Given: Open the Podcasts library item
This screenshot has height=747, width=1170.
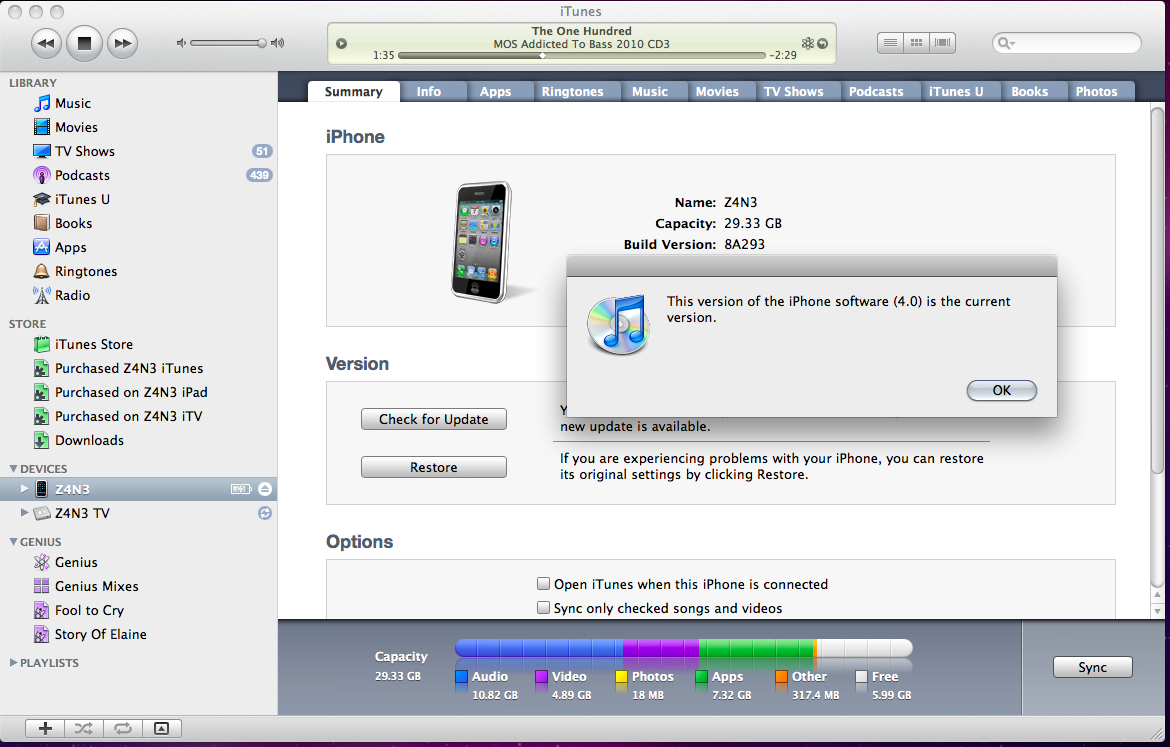Looking at the screenshot, I should [x=81, y=175].
